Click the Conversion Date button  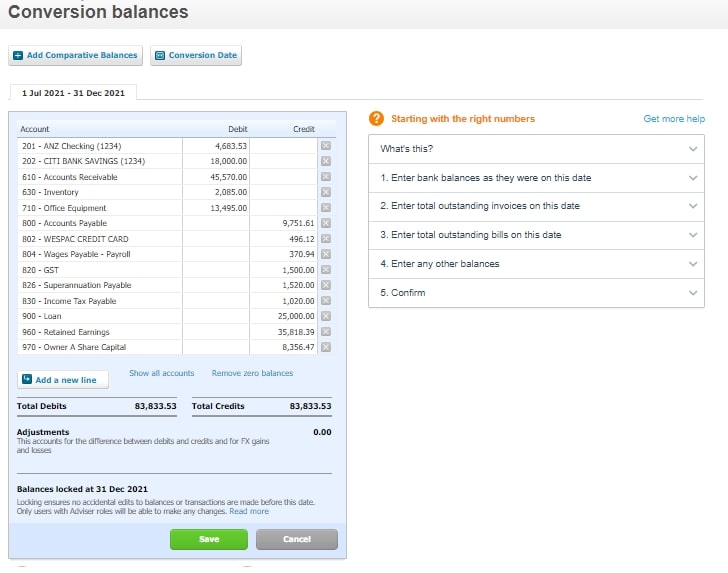pyautogui.click(x=196, y=55)
